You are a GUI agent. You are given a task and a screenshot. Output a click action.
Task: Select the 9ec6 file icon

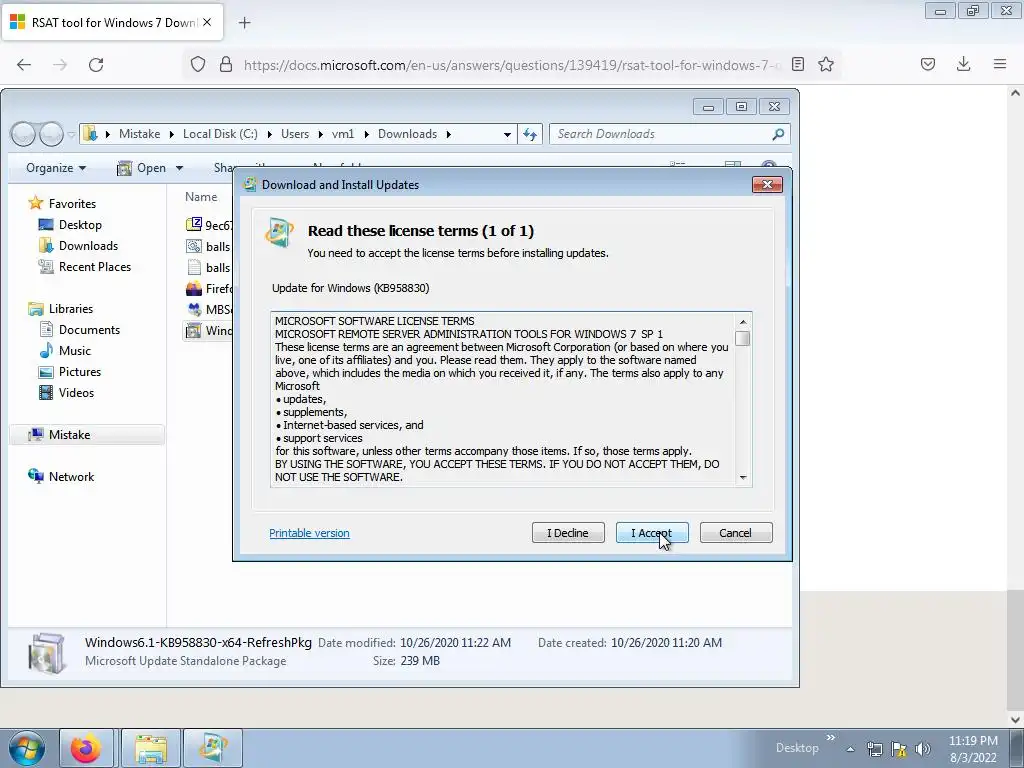pyautogui.click(x=194, y=225)
